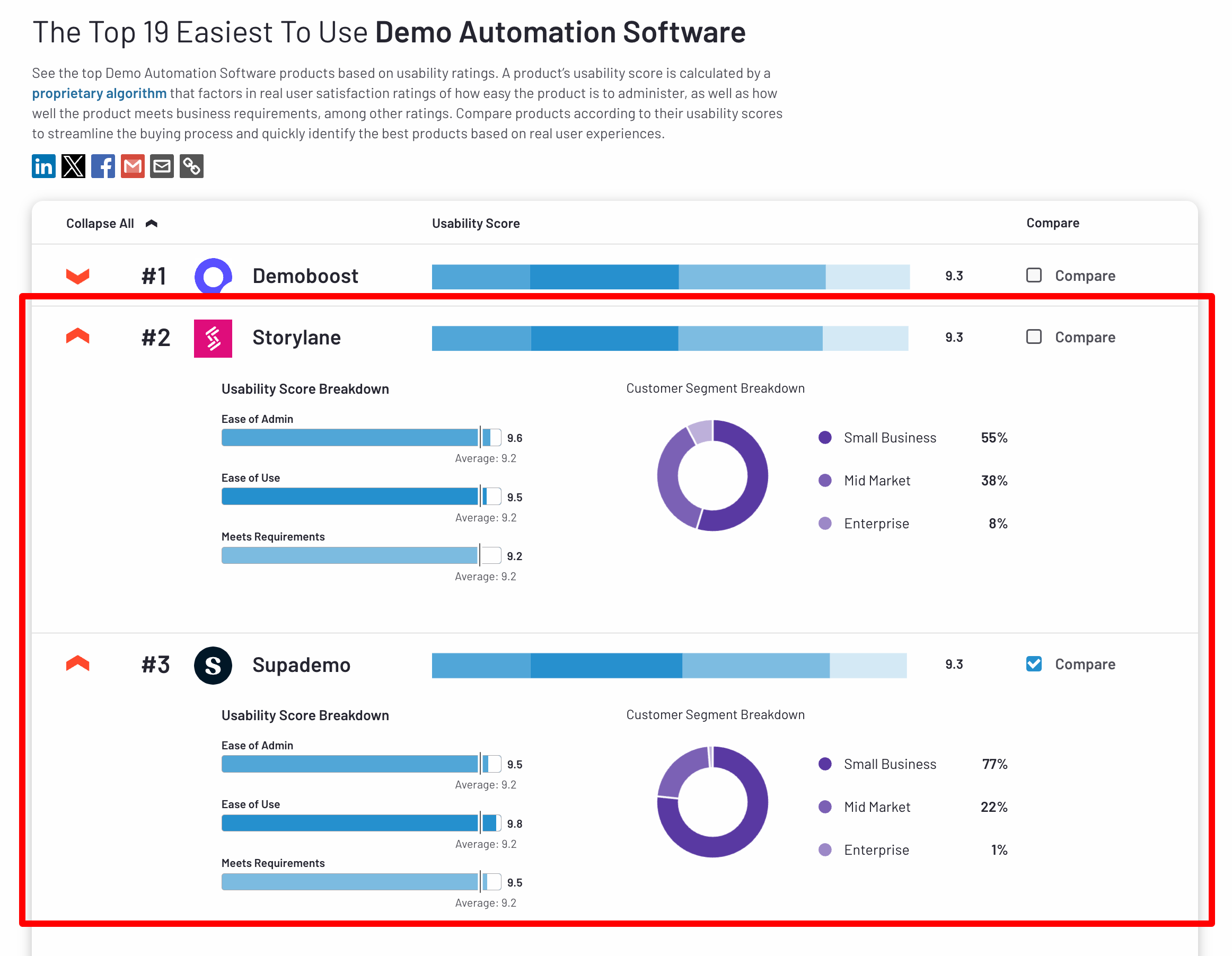Click Storylane's #2 rank number

(x=156, y=338)
